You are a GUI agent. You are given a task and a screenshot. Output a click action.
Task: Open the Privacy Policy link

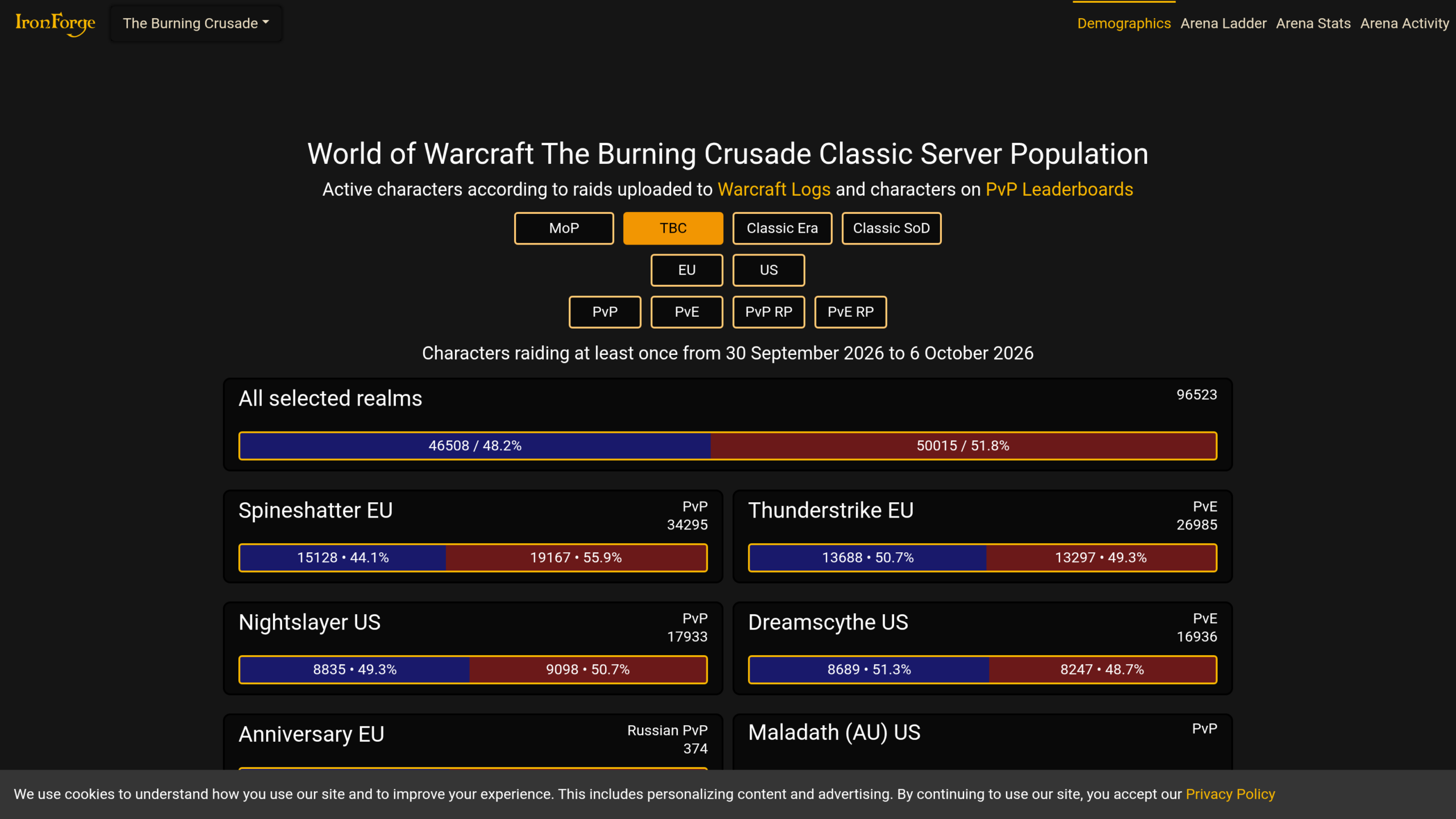[x=1230, y=794]
